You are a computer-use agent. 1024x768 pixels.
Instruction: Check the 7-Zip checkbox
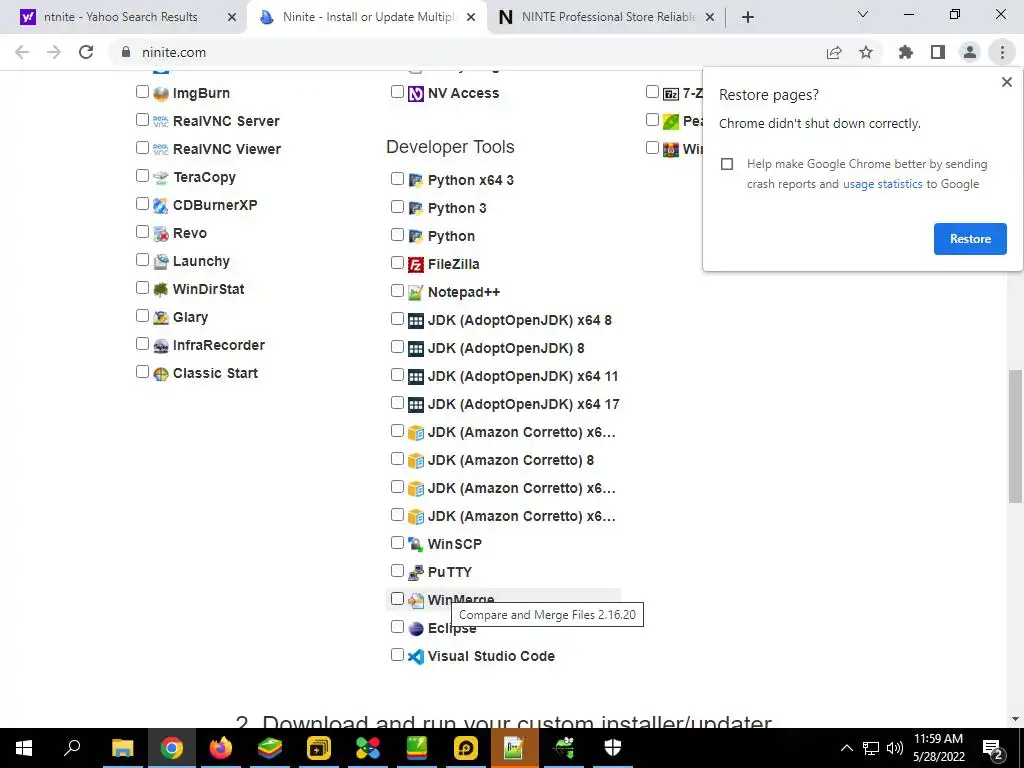click(x=652, y=91)
